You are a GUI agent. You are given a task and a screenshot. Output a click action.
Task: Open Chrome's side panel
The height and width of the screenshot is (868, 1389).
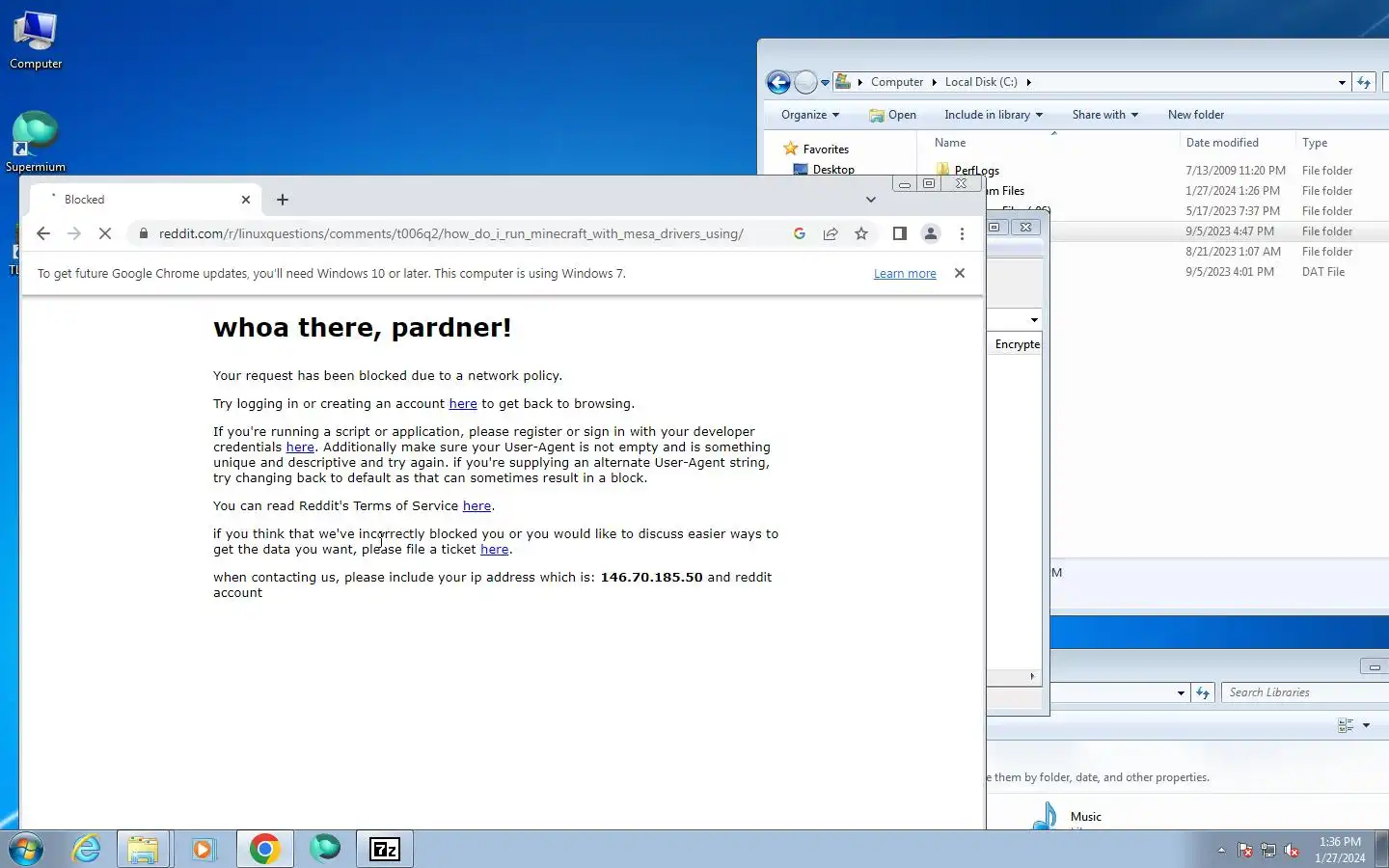pyautogui.click(x=900, y=233)
